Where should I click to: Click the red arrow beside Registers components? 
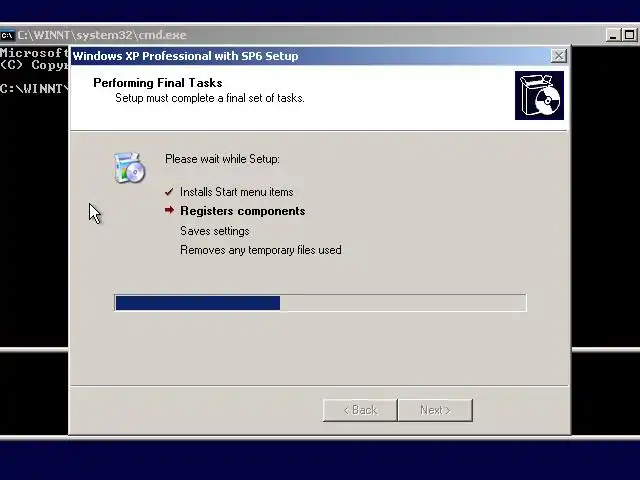[x=169, y=210]
